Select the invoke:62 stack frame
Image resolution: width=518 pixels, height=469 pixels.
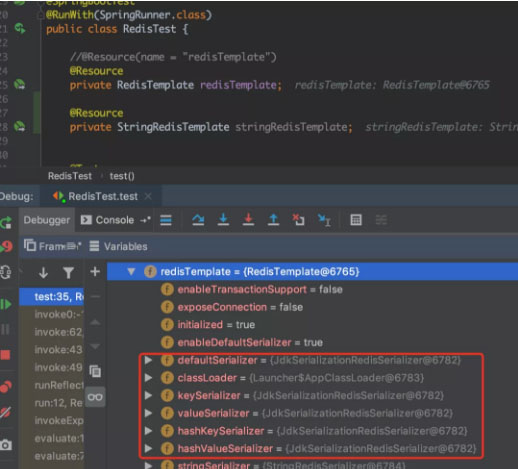click(x=51, y=332)
